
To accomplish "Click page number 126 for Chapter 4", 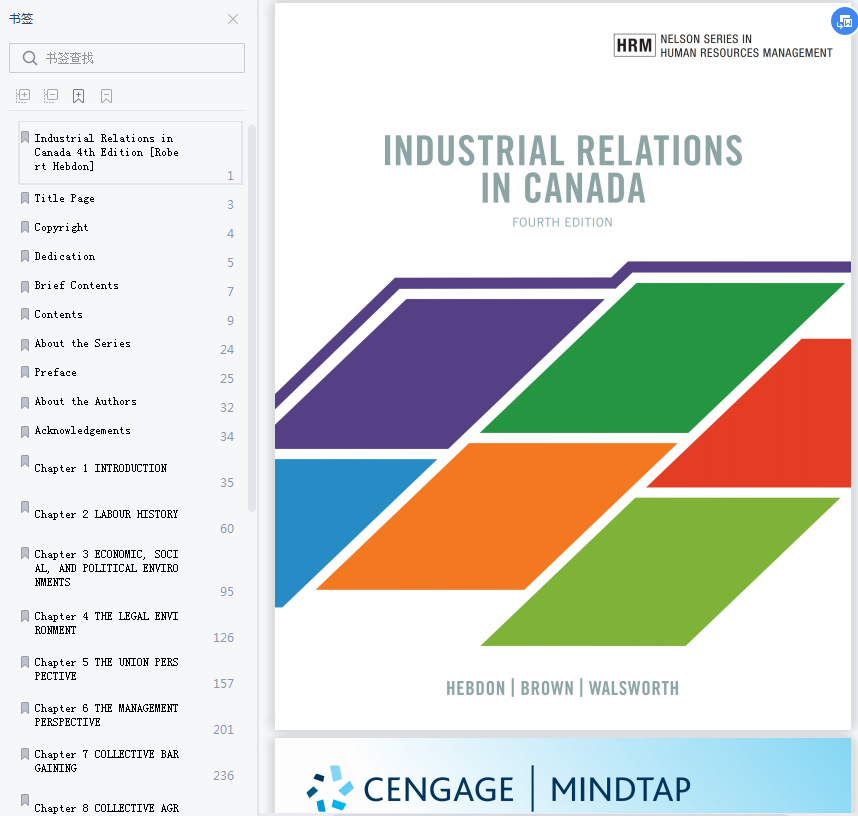I will [223, 638].
